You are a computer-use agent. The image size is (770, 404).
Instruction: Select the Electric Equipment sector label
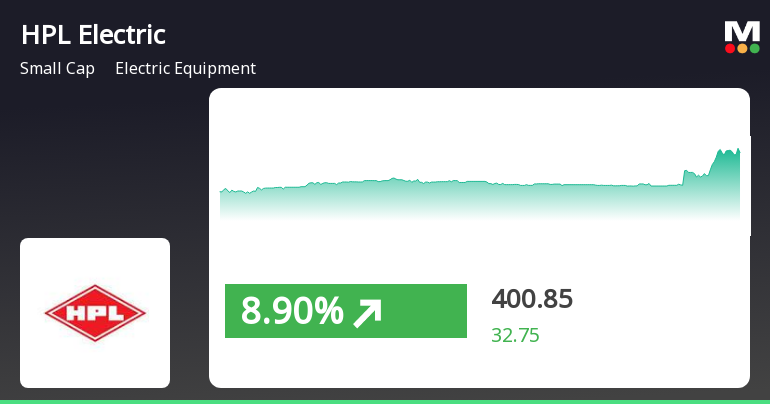click(185, 69)
